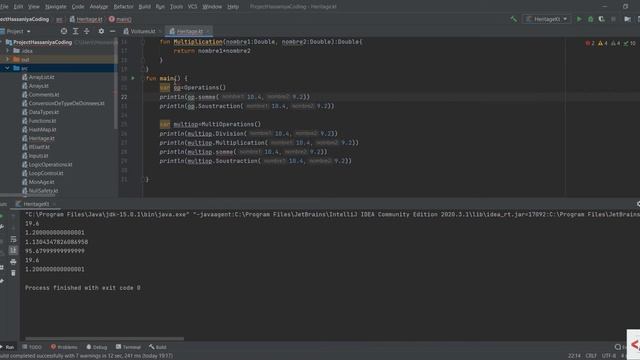Click Run with Coverage icon
This screenshot has width=640, height=360.
[602, 19]
